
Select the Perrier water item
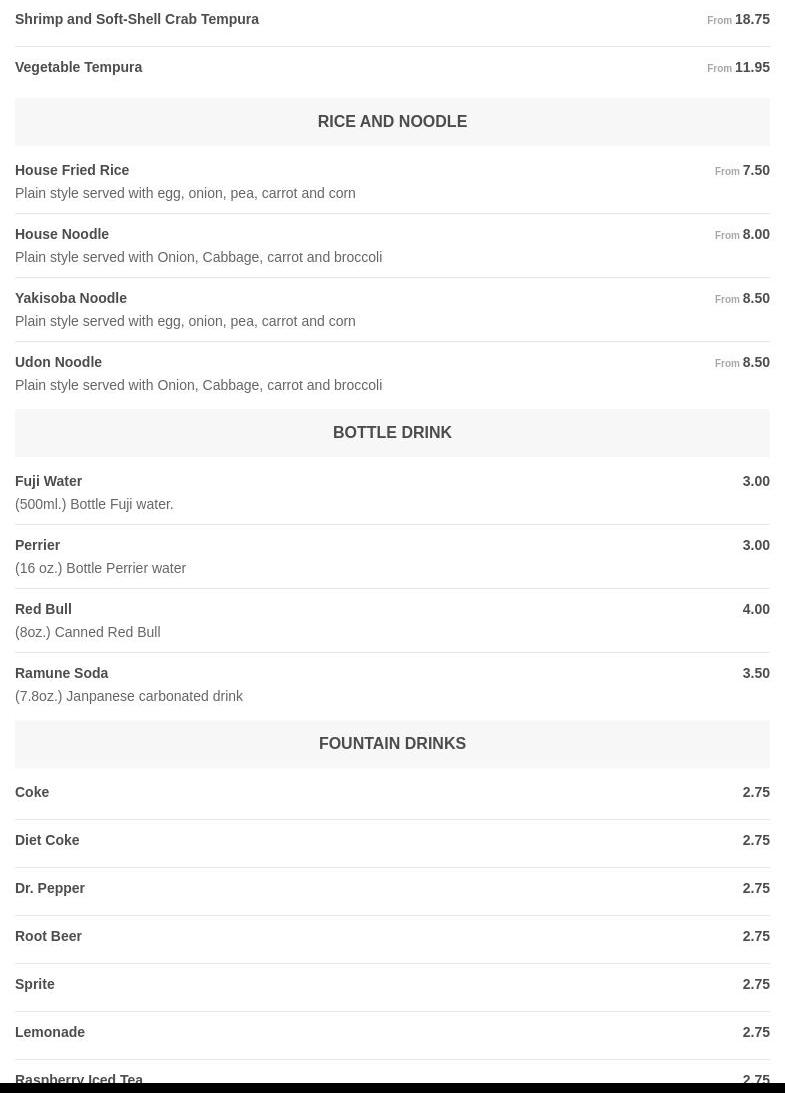38,545
